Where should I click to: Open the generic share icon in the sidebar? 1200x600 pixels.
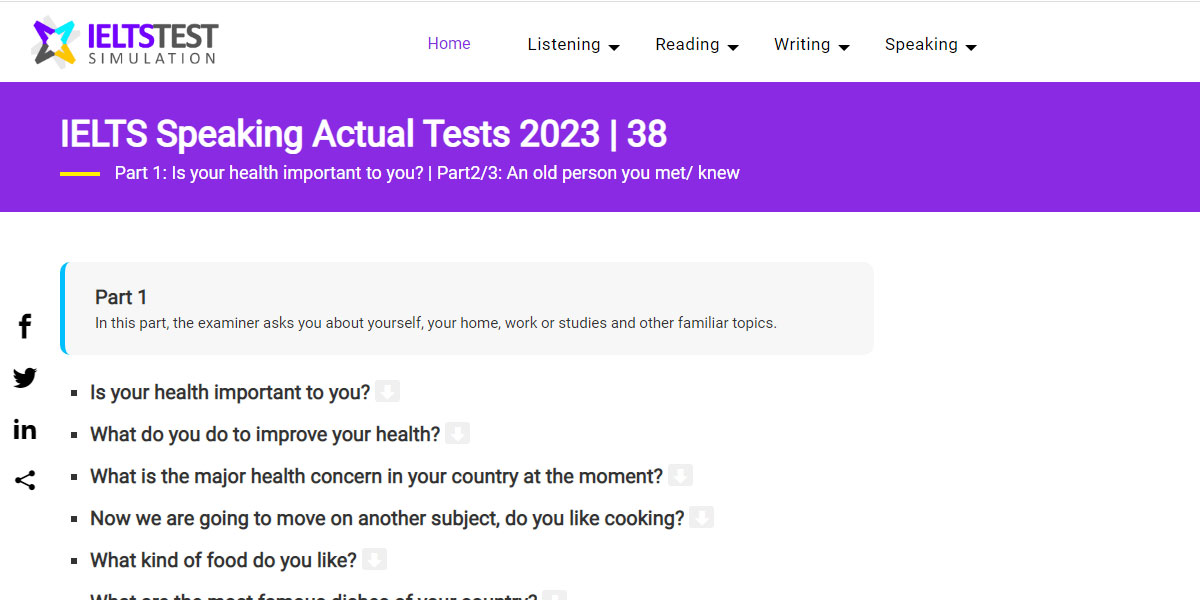tap(24, 480)
